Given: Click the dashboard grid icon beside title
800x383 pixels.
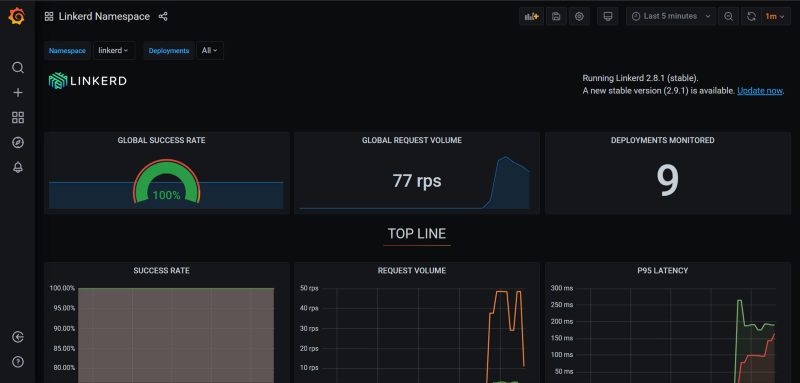Looking at the screenshot, I should pos(49,16).
